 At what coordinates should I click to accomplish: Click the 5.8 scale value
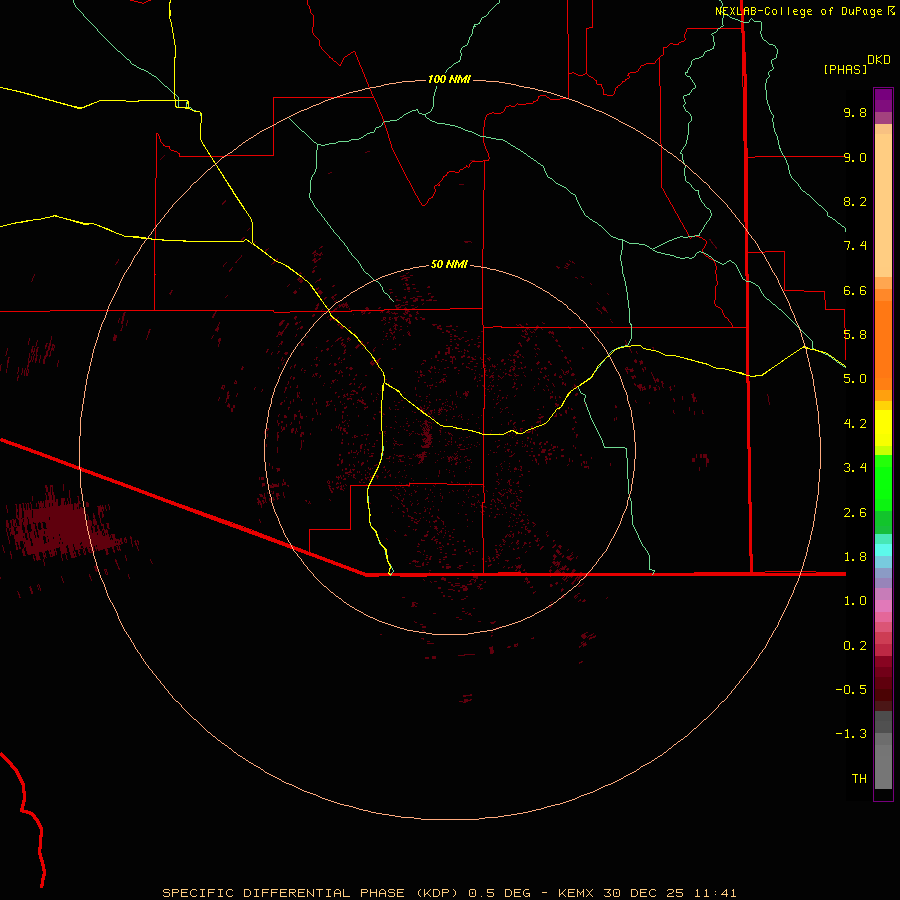pyautogui.click(x=855, y=335)
